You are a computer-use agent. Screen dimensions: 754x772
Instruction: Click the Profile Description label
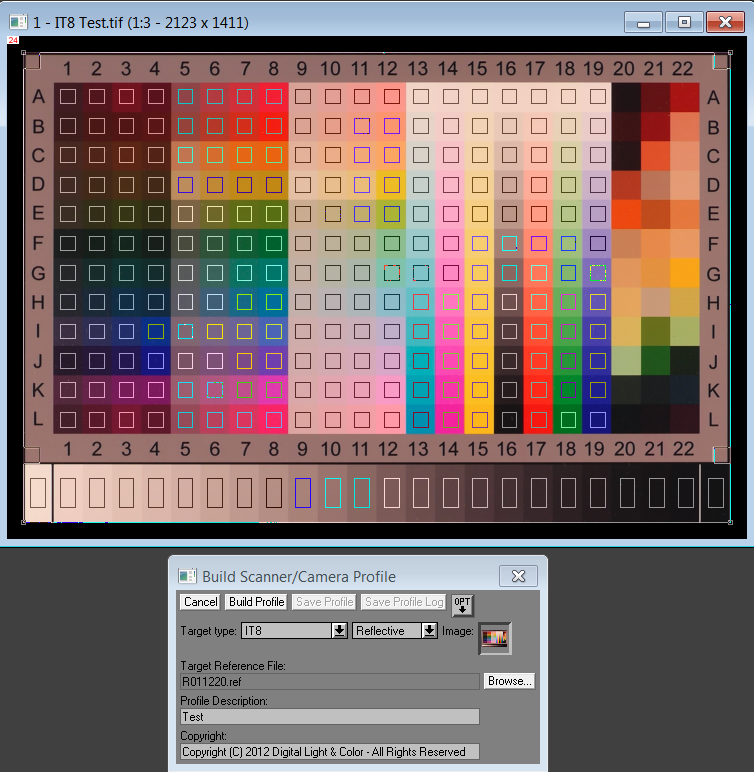(224, 701)
